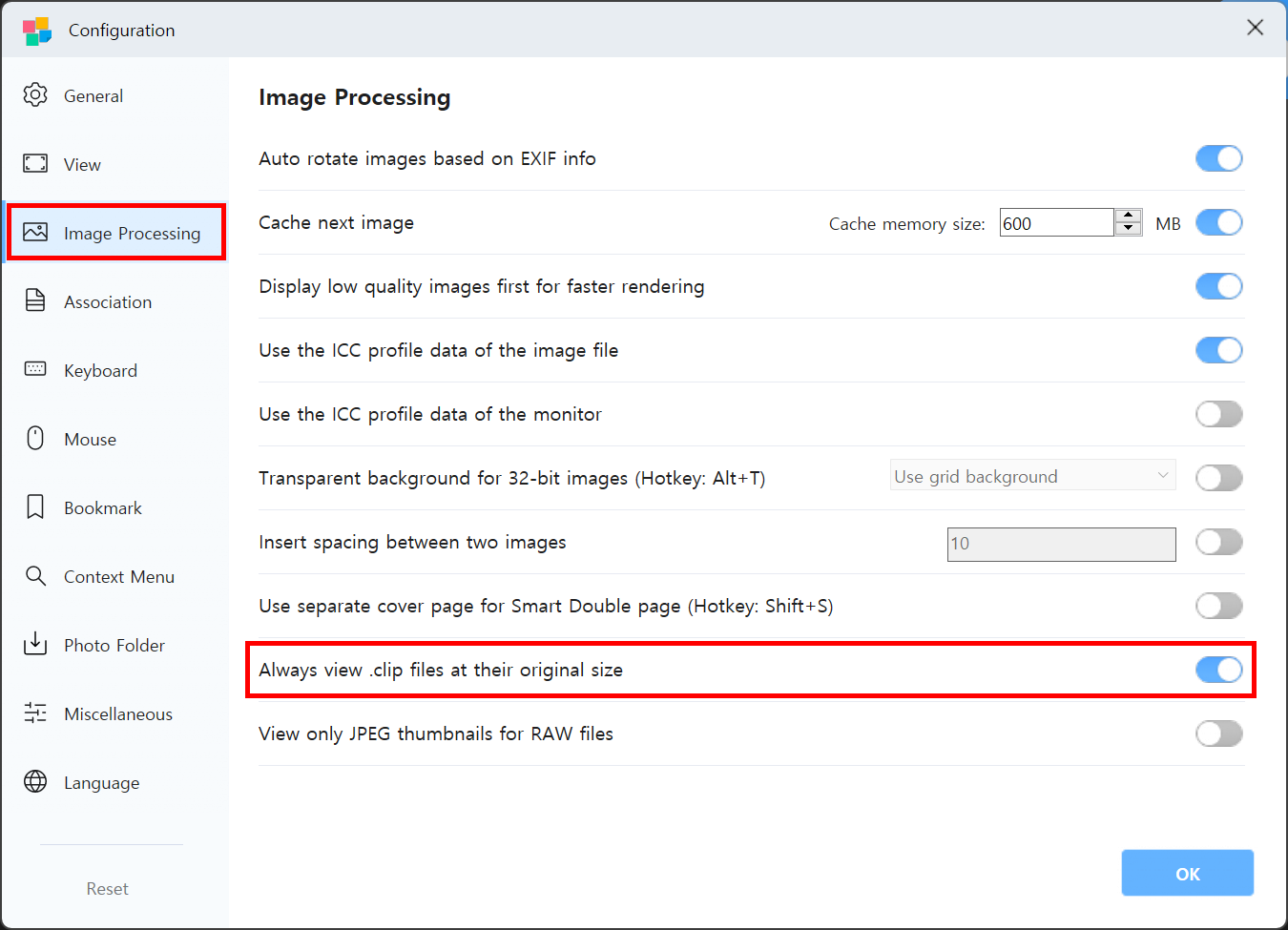Click the Bookmark icon in sidebar
Image resolution: width=1288 pixels, height=930 pixels.
tap(35, 507)
